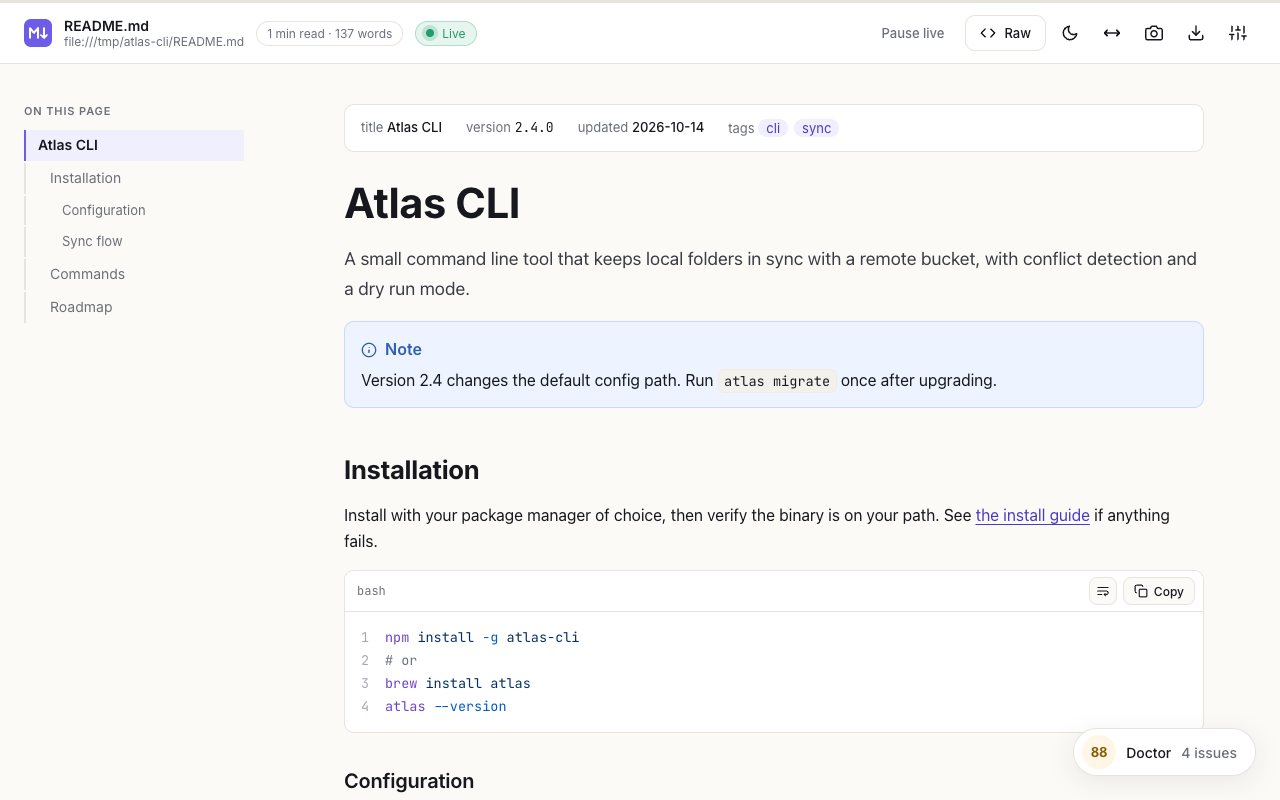The image size is (1280, 800).
Task: Click the Installation heading in the document
Action: (411, 470)
